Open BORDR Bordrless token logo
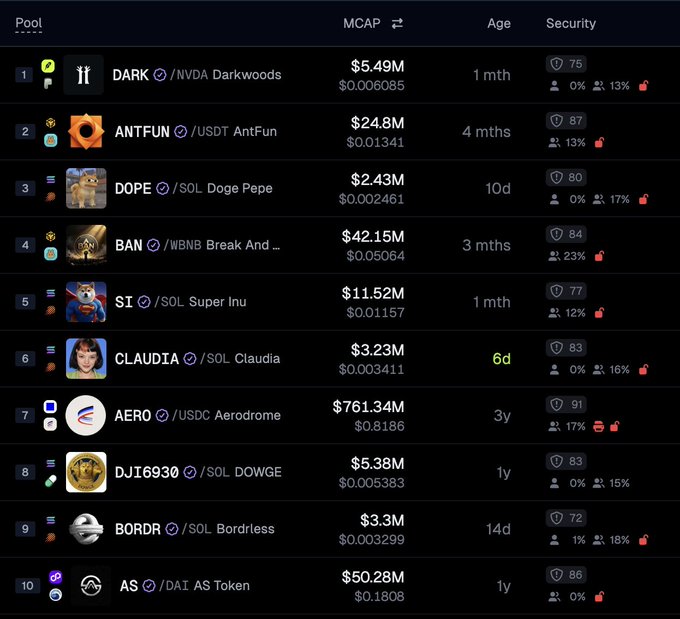 click(86, 529)
